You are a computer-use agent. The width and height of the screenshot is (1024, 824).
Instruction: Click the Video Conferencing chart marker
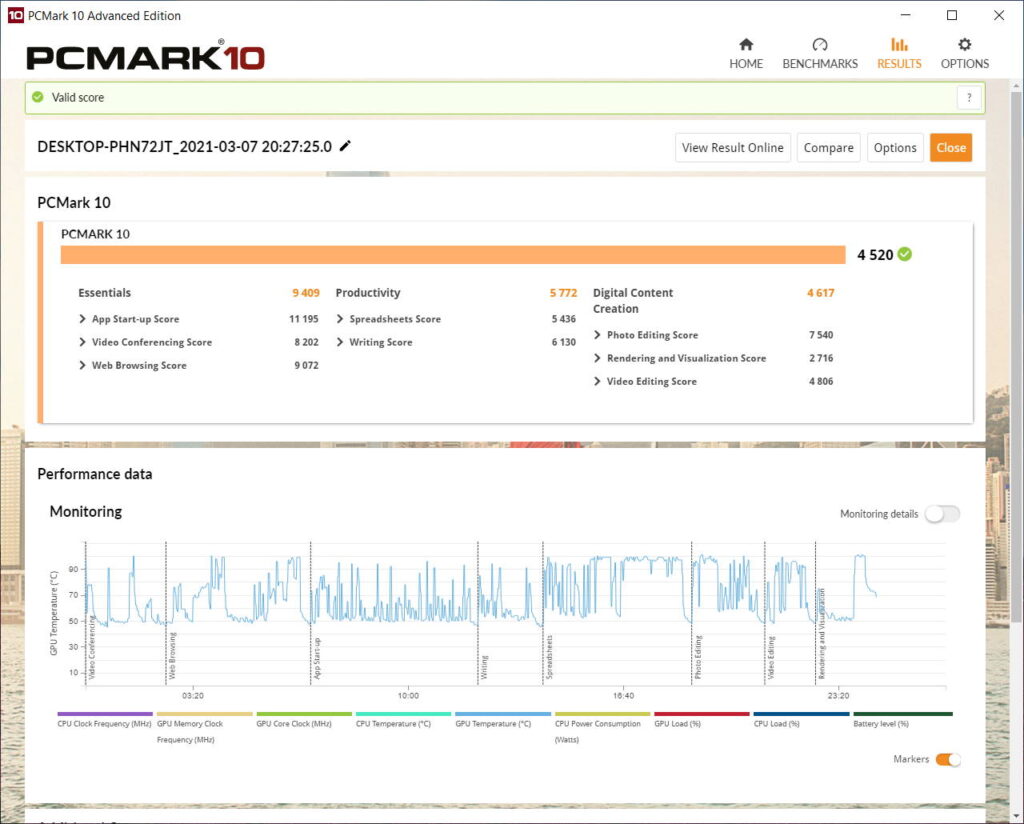coord(92,648)
